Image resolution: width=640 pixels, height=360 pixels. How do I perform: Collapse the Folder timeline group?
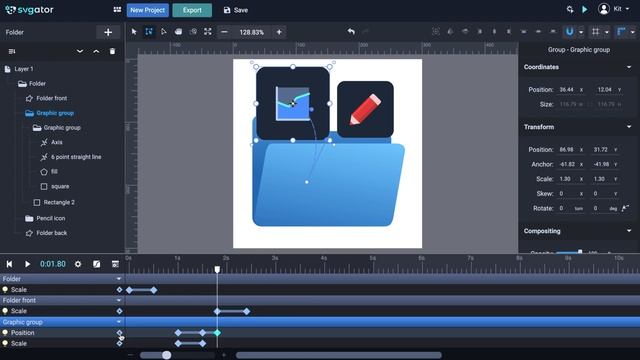tap(119, 279)
